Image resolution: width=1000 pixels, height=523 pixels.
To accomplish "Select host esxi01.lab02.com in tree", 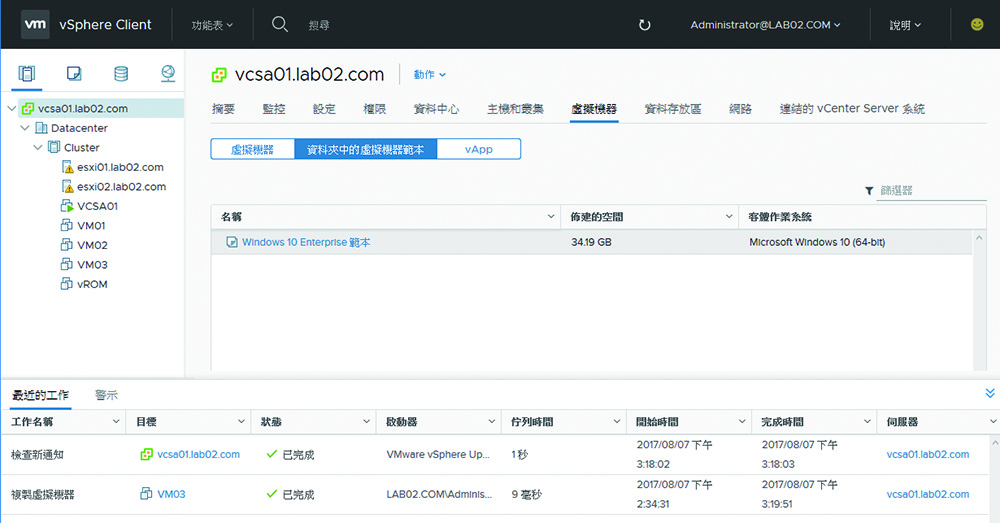I will [x=121, y=167].
